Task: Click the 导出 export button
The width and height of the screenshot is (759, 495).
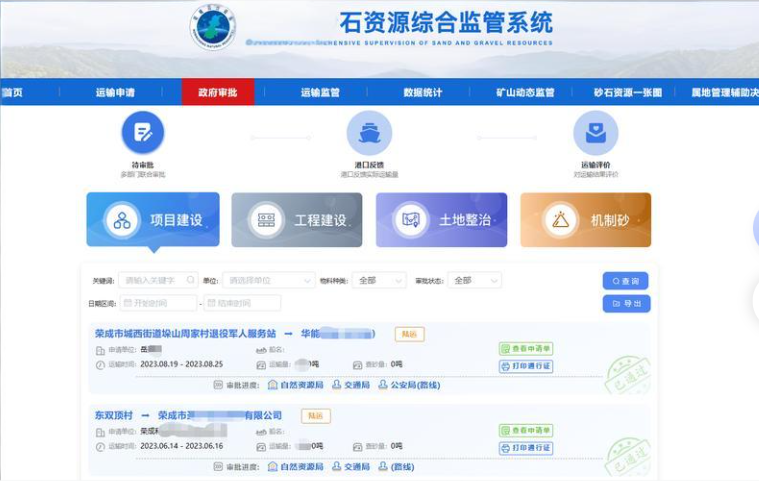Action: click(x=626, y=303)
